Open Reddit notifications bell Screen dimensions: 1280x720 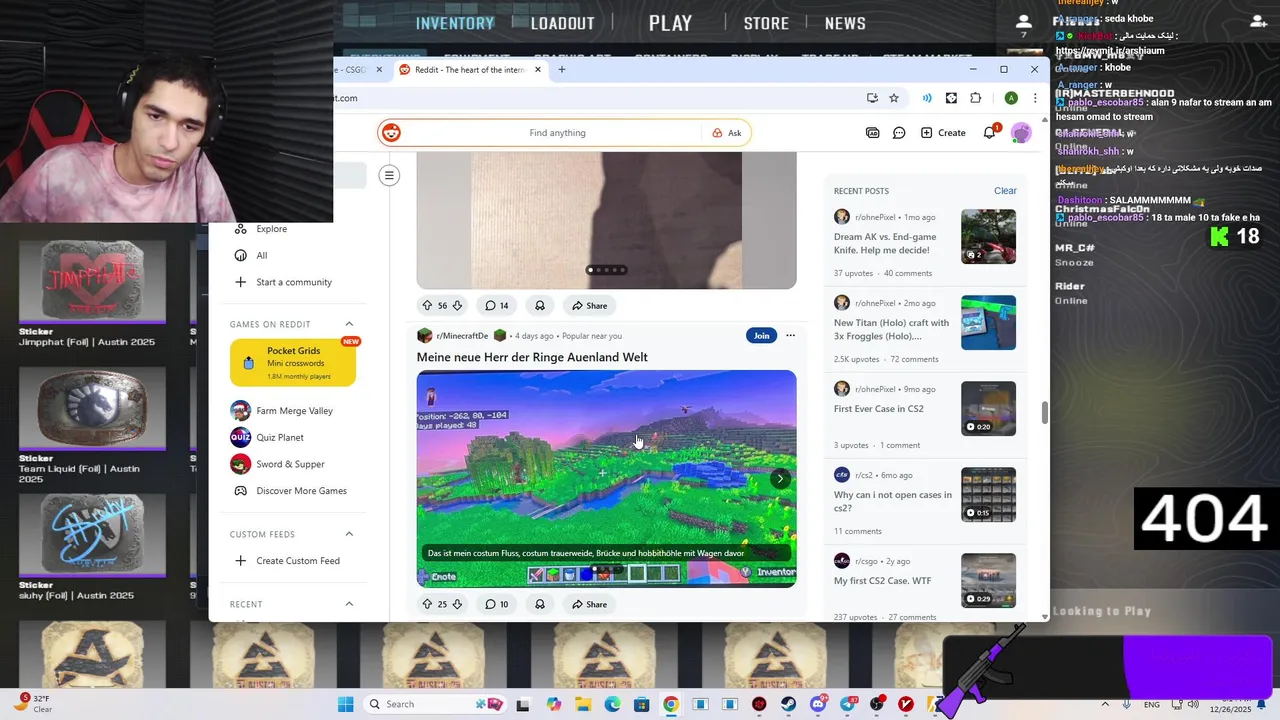(x=990, y=132)
